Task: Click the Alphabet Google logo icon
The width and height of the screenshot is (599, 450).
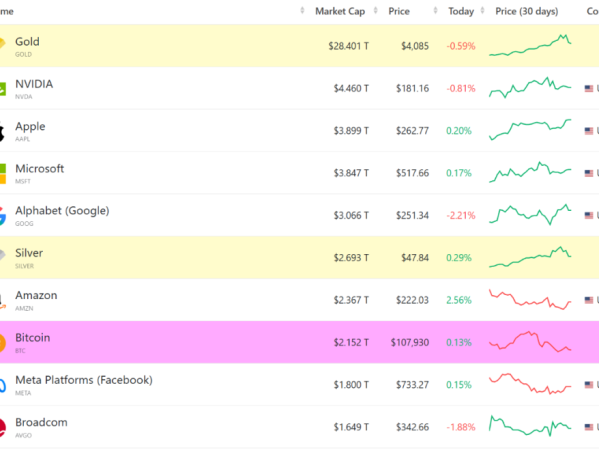Action: pos(3,216)
